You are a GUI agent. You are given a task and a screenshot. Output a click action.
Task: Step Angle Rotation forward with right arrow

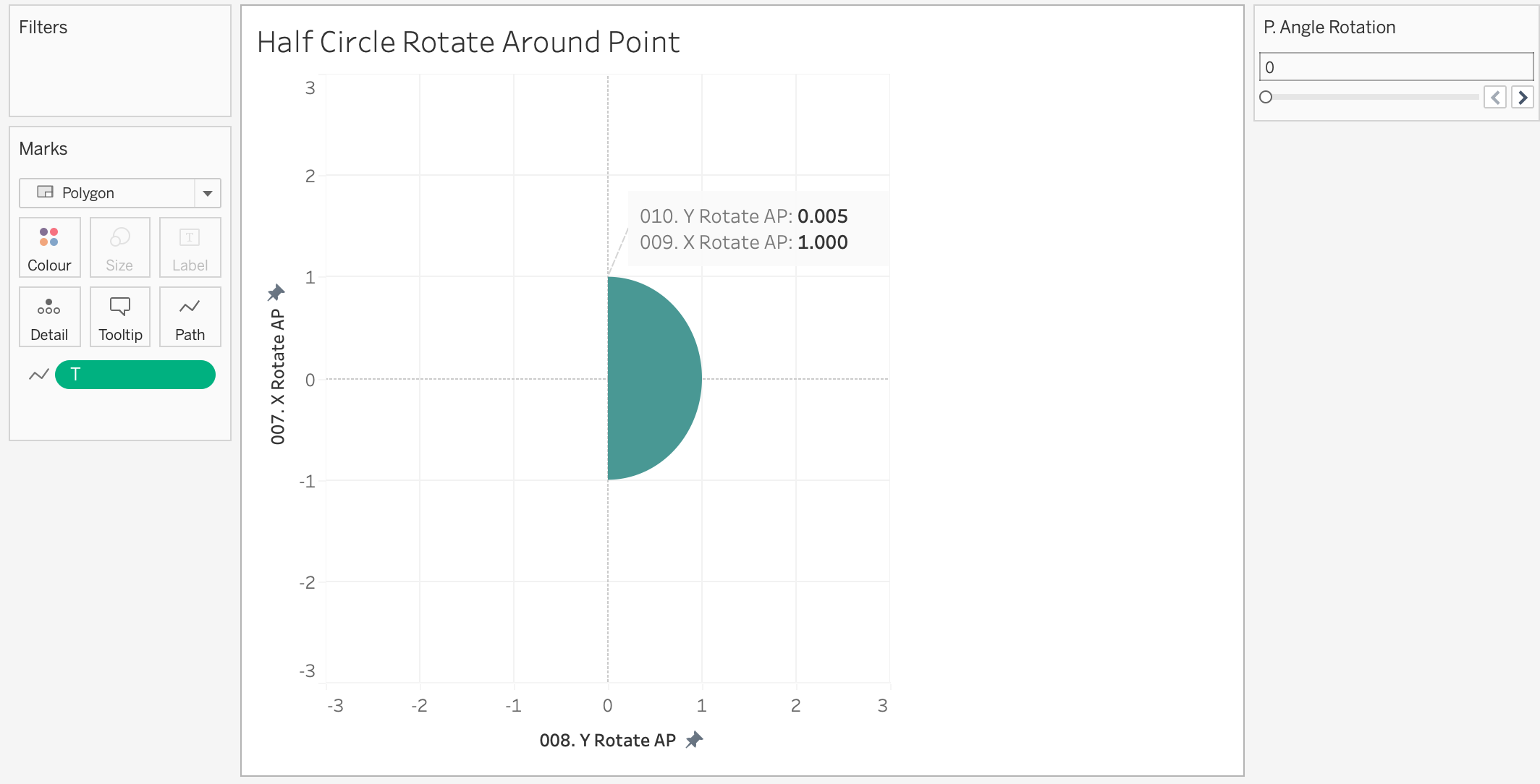1523,97
